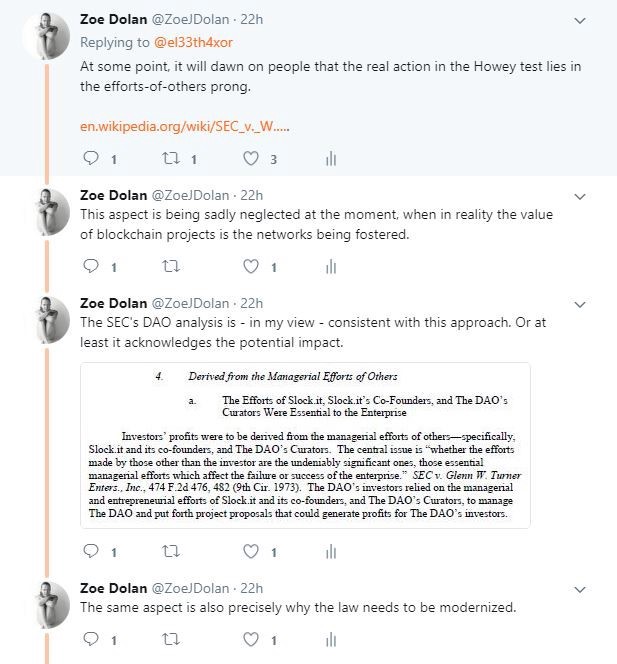Like the SEC's DAO analysis tweet

(252, 550)
